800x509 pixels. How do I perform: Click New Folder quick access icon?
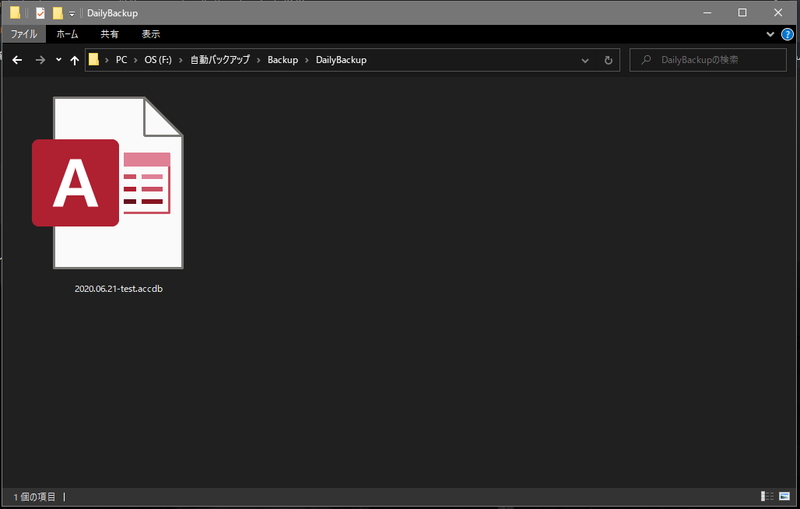(x=58, y=13)
